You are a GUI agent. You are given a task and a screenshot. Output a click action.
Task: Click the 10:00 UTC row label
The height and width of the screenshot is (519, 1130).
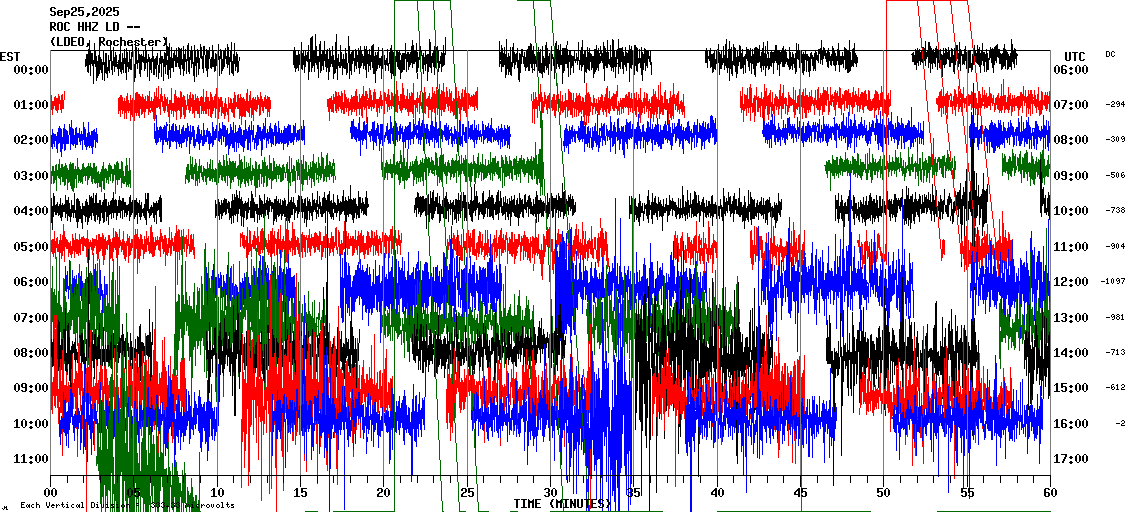click(x=1072, y=212)
